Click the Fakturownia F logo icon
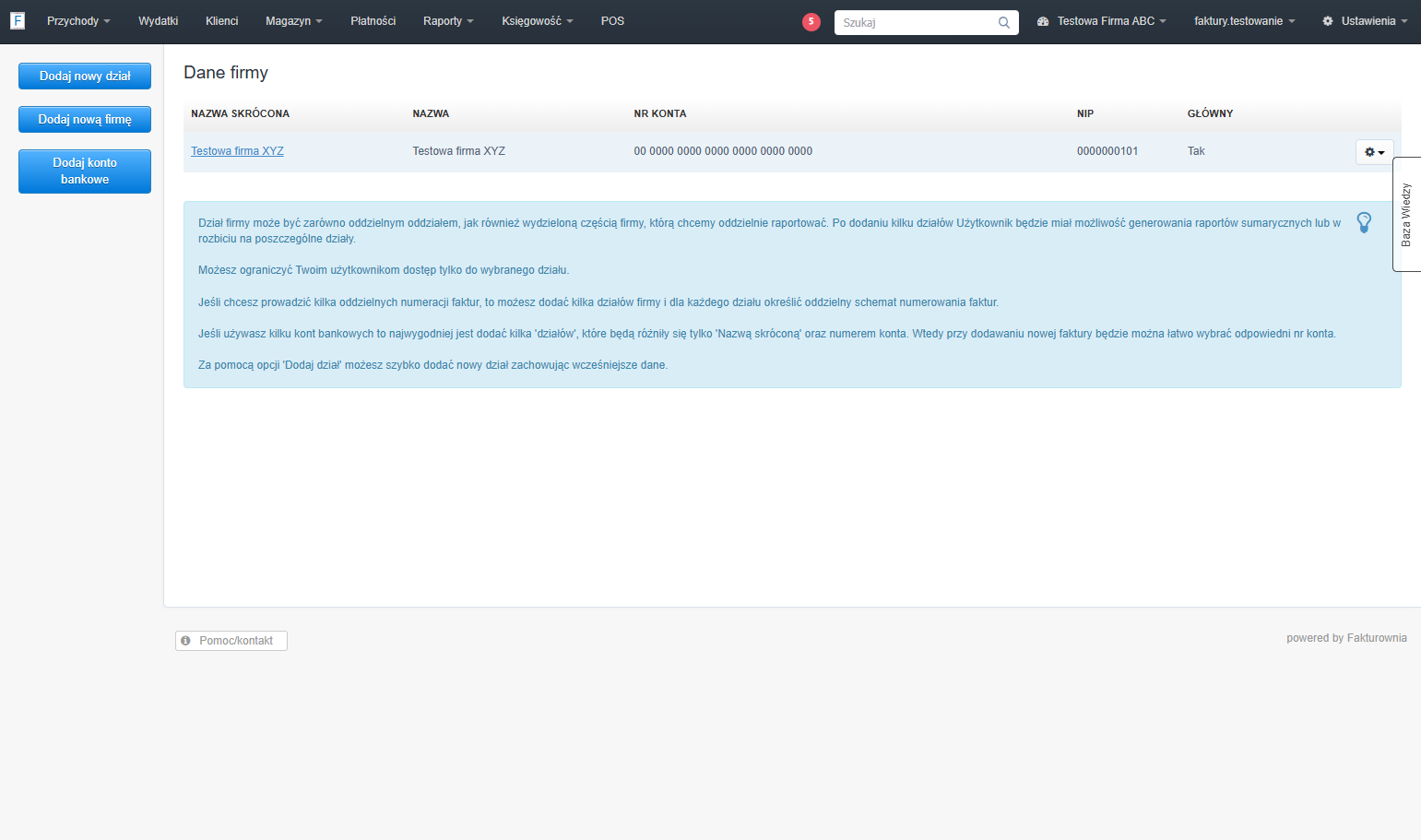The height and width of the screenshot is (840, 1421). tap(18, 20)
